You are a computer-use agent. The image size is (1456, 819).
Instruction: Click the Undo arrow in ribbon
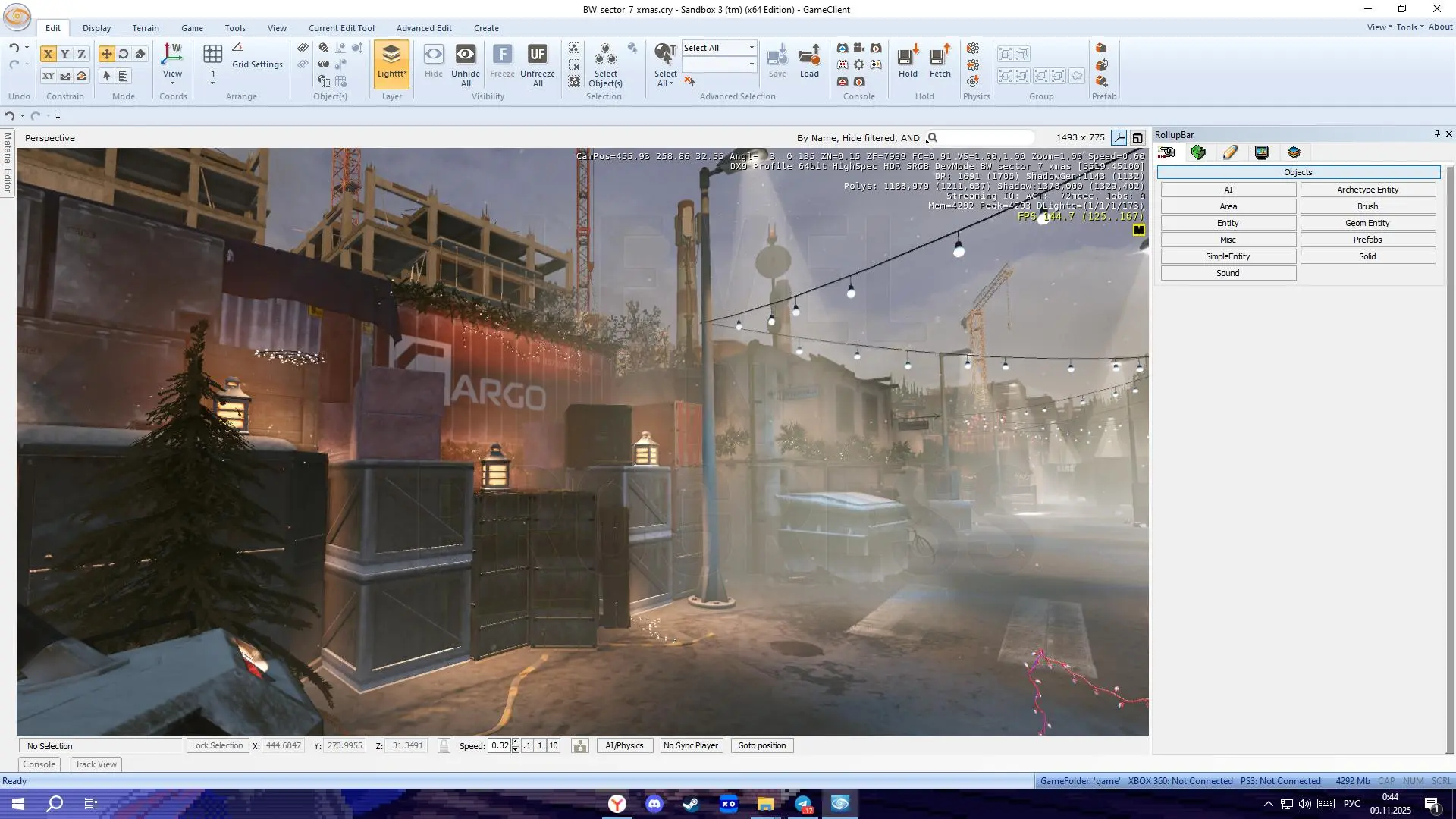click(14, 48)
